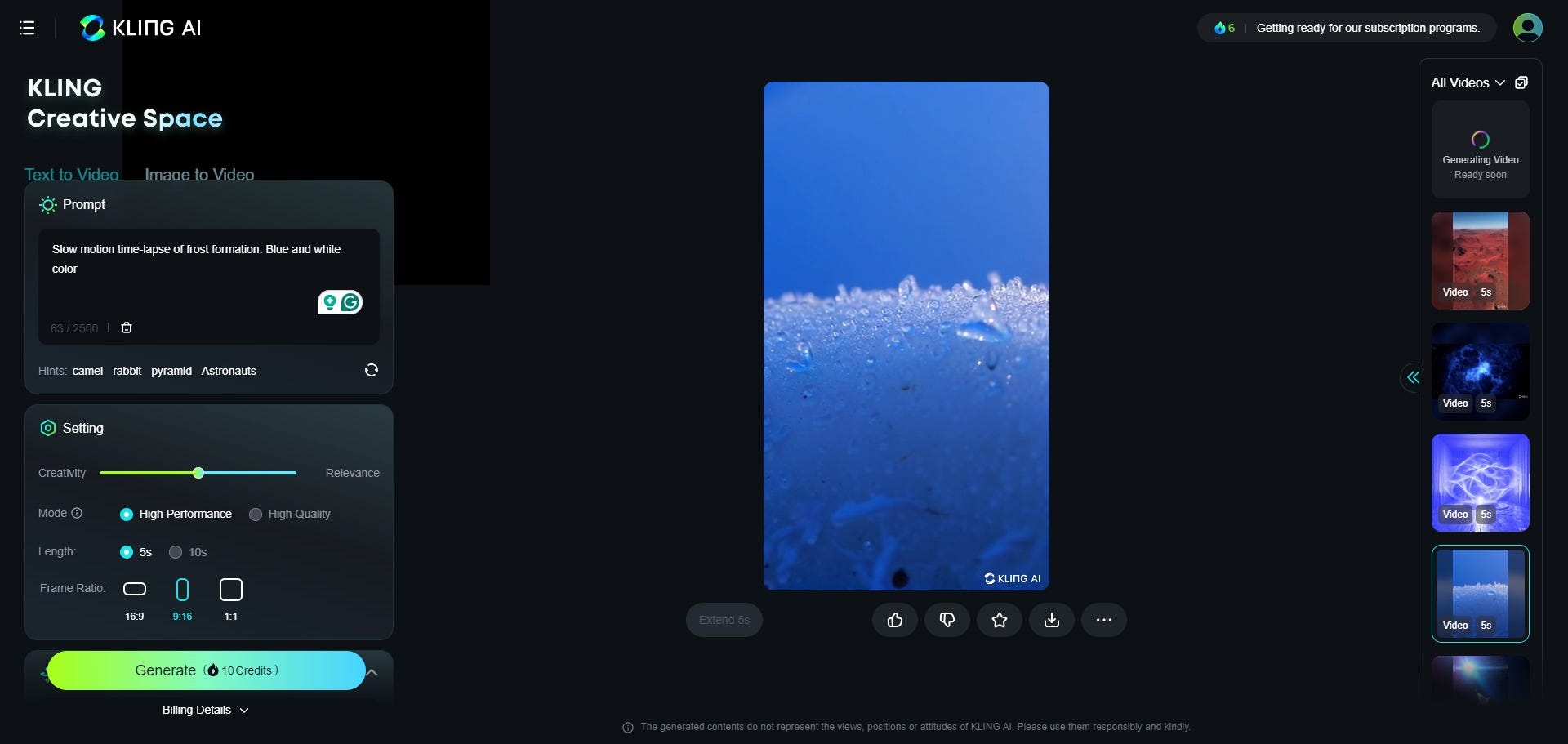Click the main frost video preview
Screen dimensions: 1568x744
[906, 336]
